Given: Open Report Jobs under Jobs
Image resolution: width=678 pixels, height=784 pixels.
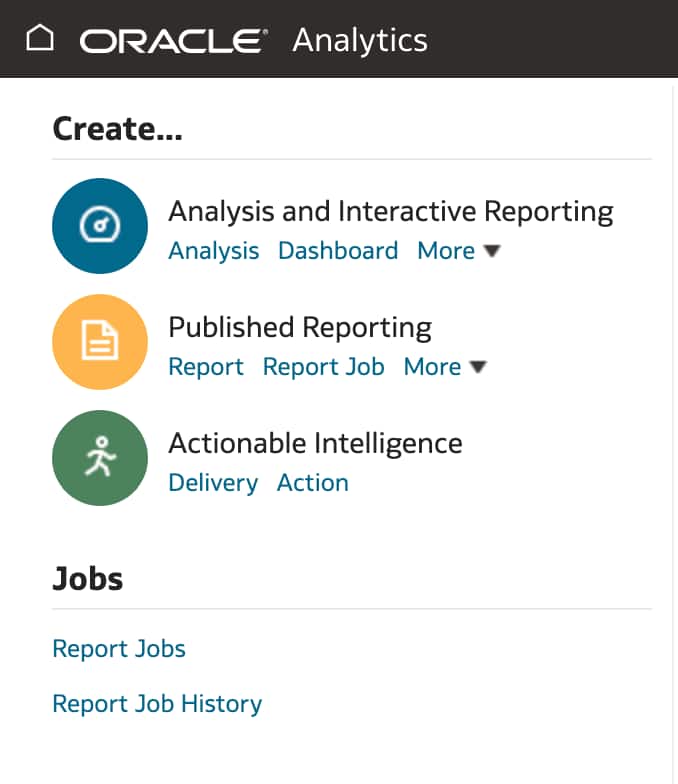Looking at the screenshot, I should point(119,648).
